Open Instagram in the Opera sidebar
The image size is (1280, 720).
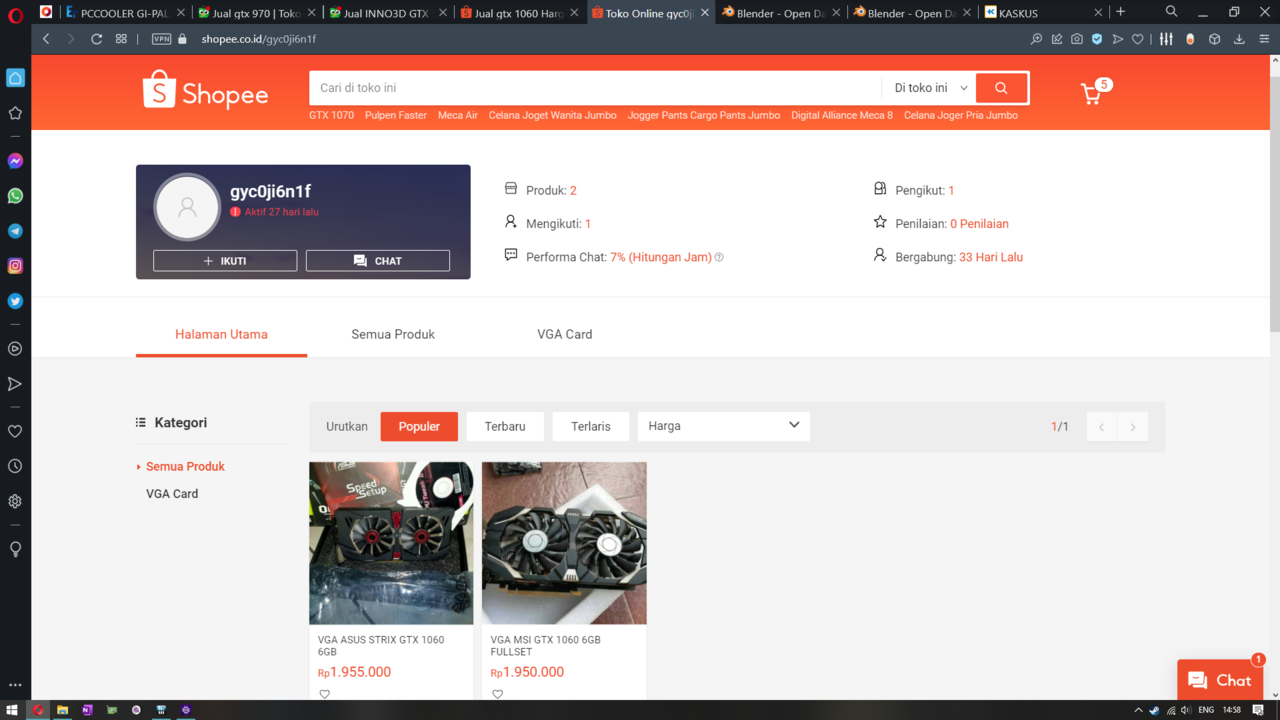pyautogui.click(x=15, y=266)
